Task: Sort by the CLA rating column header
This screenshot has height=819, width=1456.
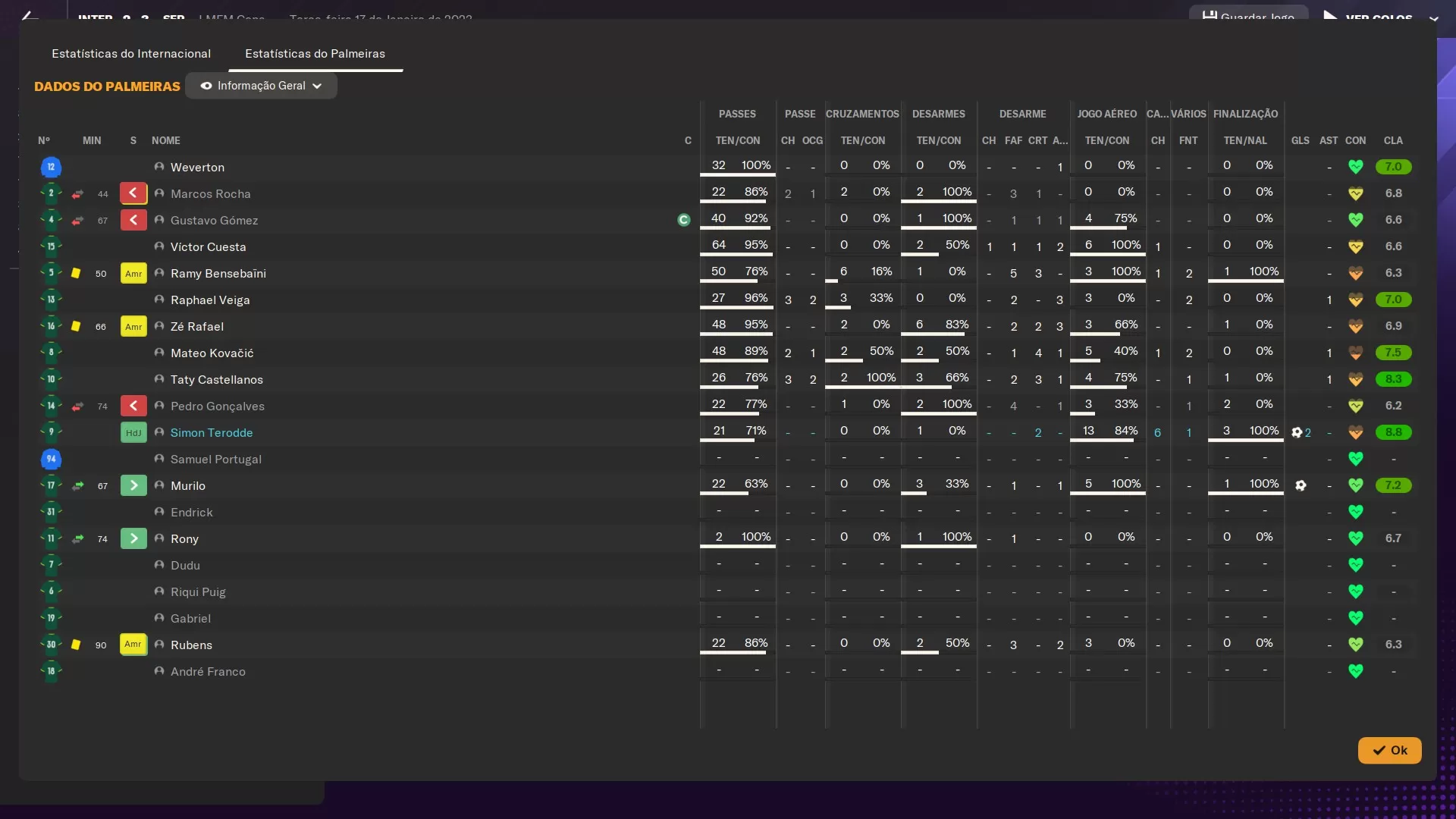Action: [x=1393, y=140]
